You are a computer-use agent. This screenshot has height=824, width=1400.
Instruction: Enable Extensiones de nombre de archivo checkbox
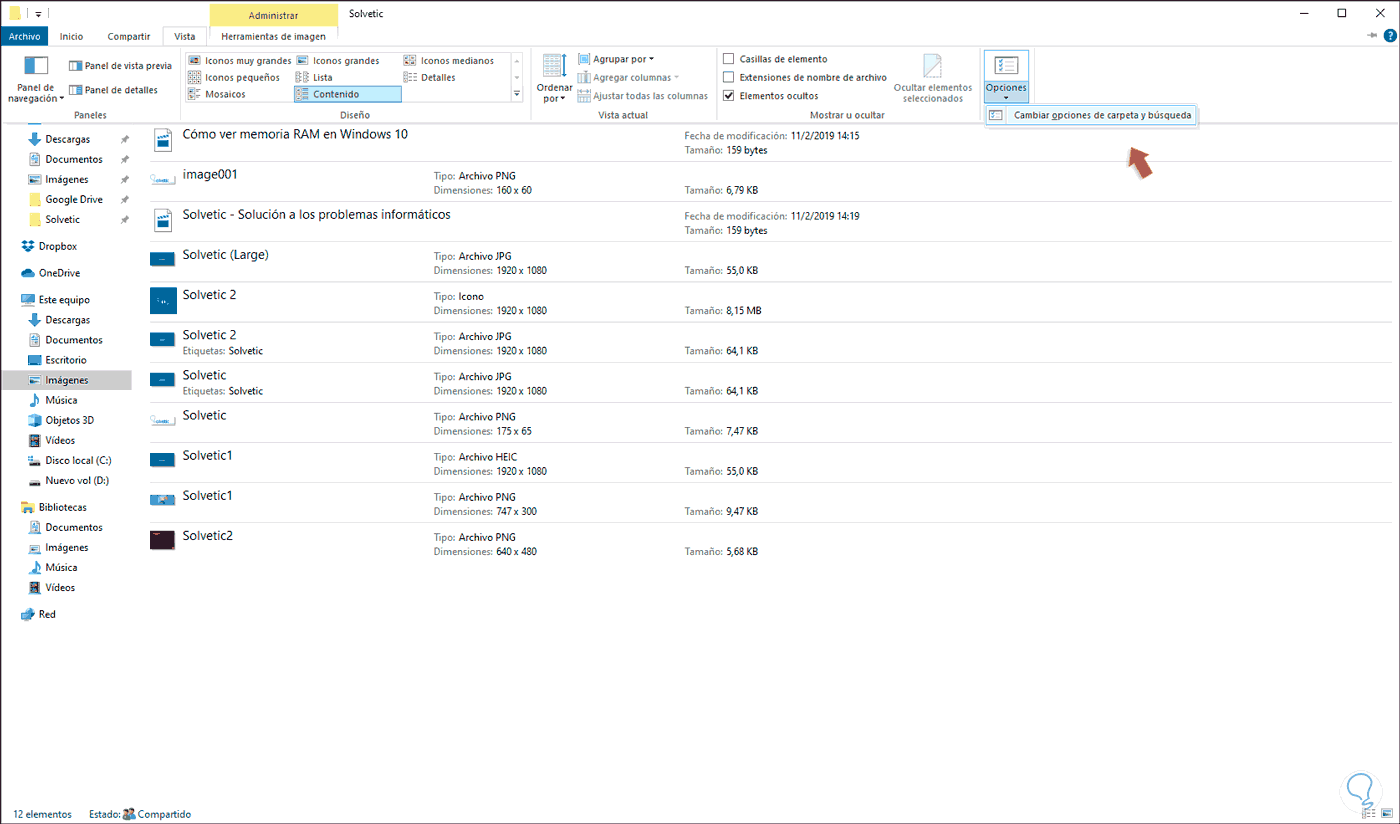[729, 77]
